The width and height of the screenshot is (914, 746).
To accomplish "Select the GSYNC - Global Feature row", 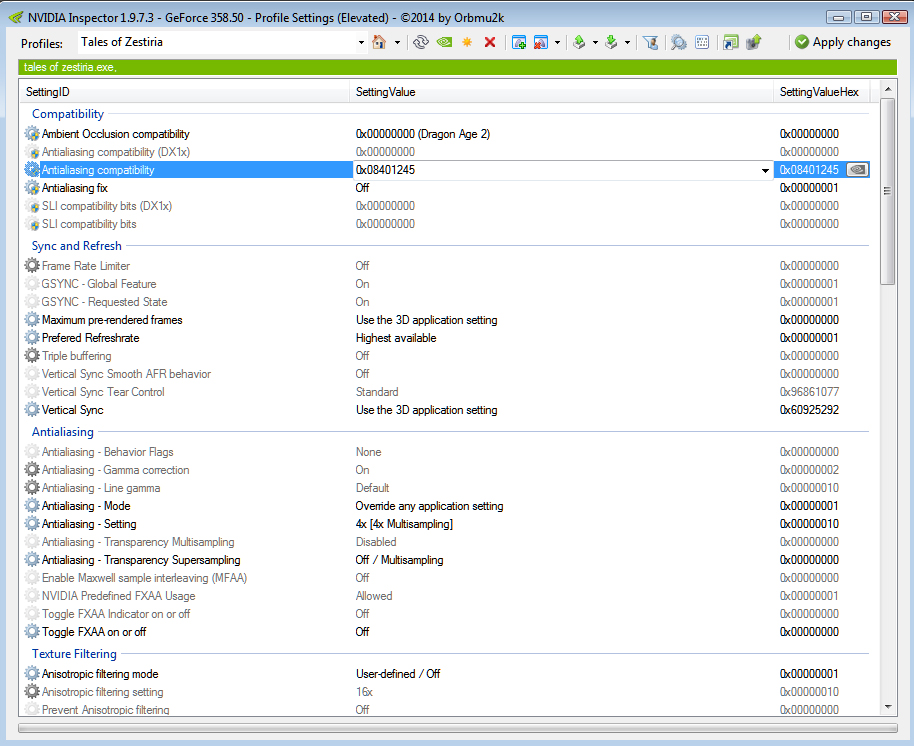I will click(x=447, y=284).
